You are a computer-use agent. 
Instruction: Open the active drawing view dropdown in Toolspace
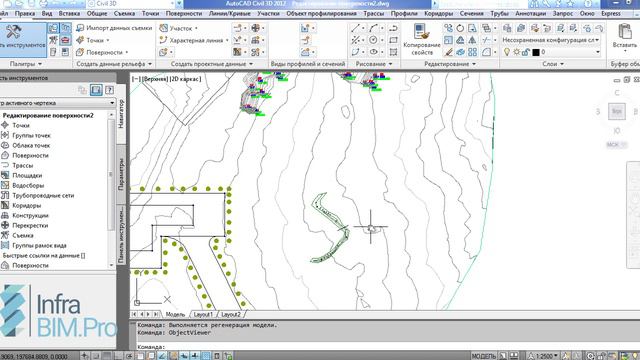coord(58,103)
